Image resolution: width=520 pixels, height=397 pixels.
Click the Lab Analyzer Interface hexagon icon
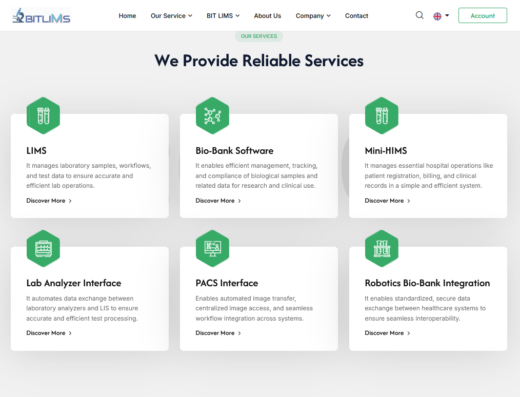point(43,248)
